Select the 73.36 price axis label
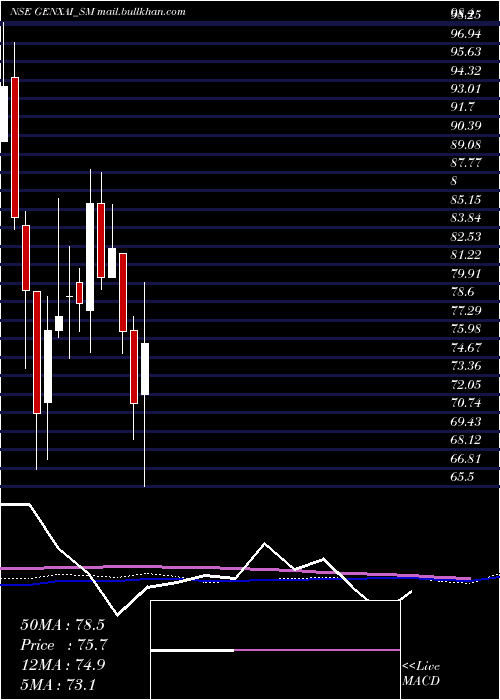The width and height of the screenshot is (500, 700). 465,366
